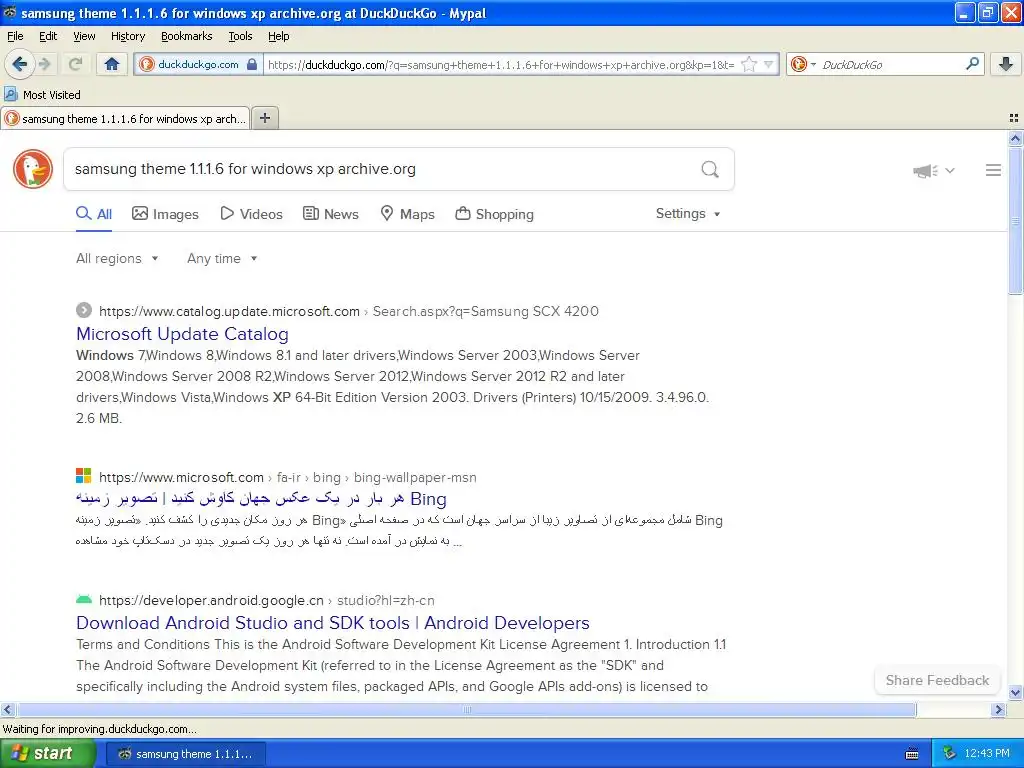1024x768 pixels.
Task: Click the developer.android.google.cn URL
Action: tap(211, 600)
